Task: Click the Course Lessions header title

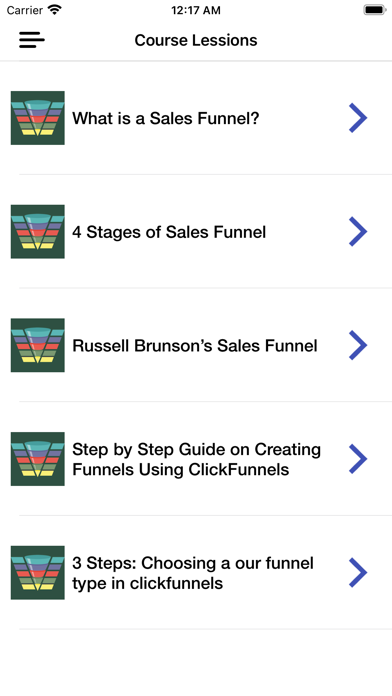Action: [x=196, y=40]
